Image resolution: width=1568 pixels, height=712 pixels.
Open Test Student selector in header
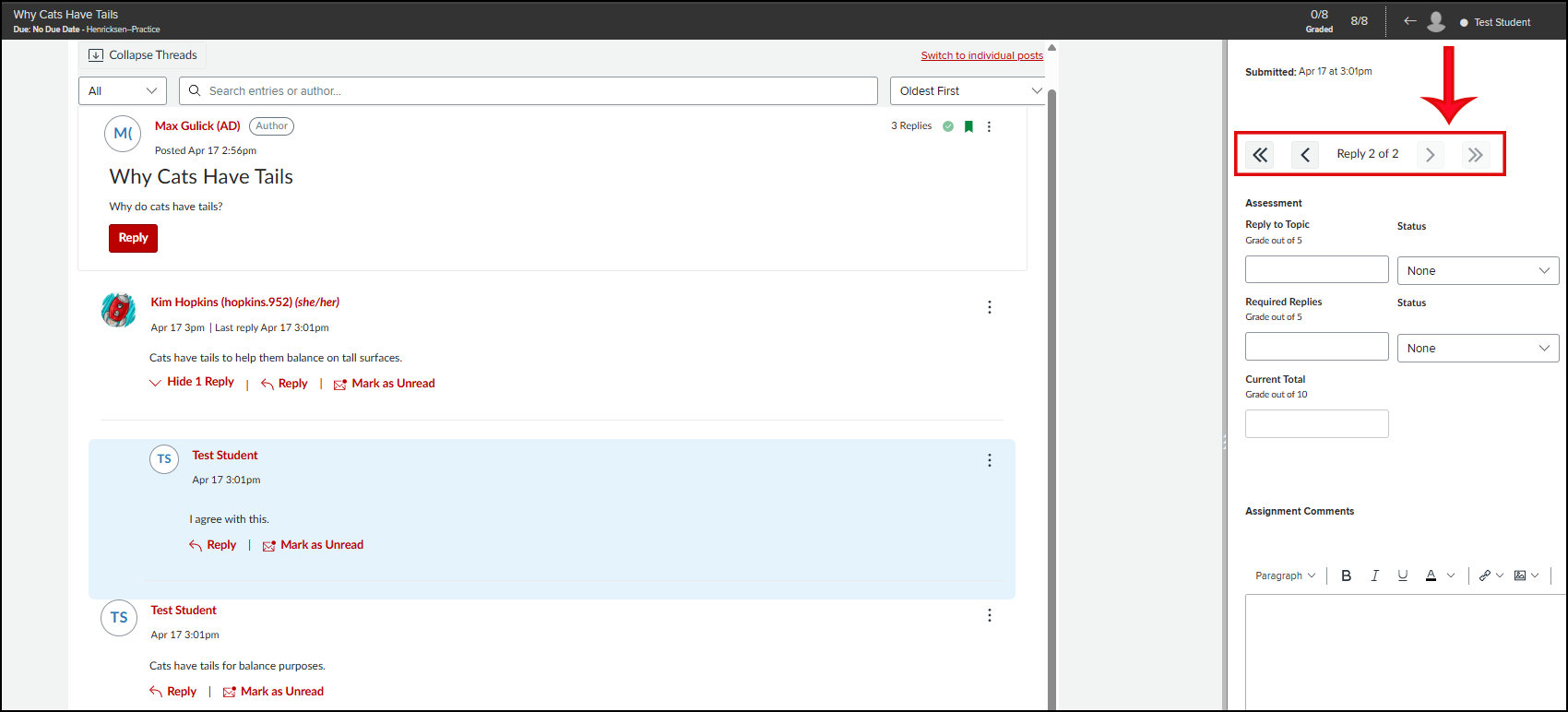click(1495, 22)
